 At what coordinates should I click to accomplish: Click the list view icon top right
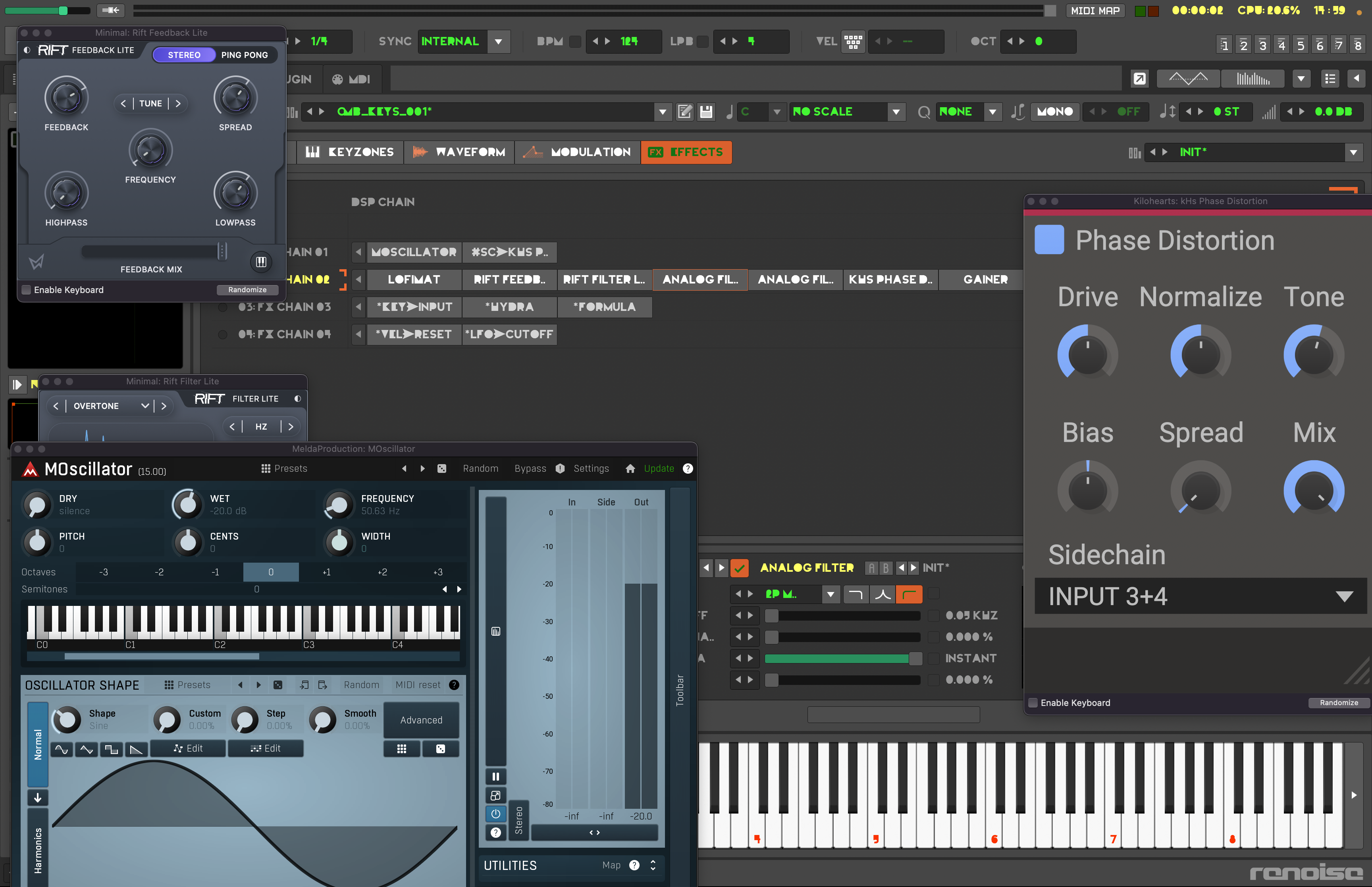[1330, 79]
